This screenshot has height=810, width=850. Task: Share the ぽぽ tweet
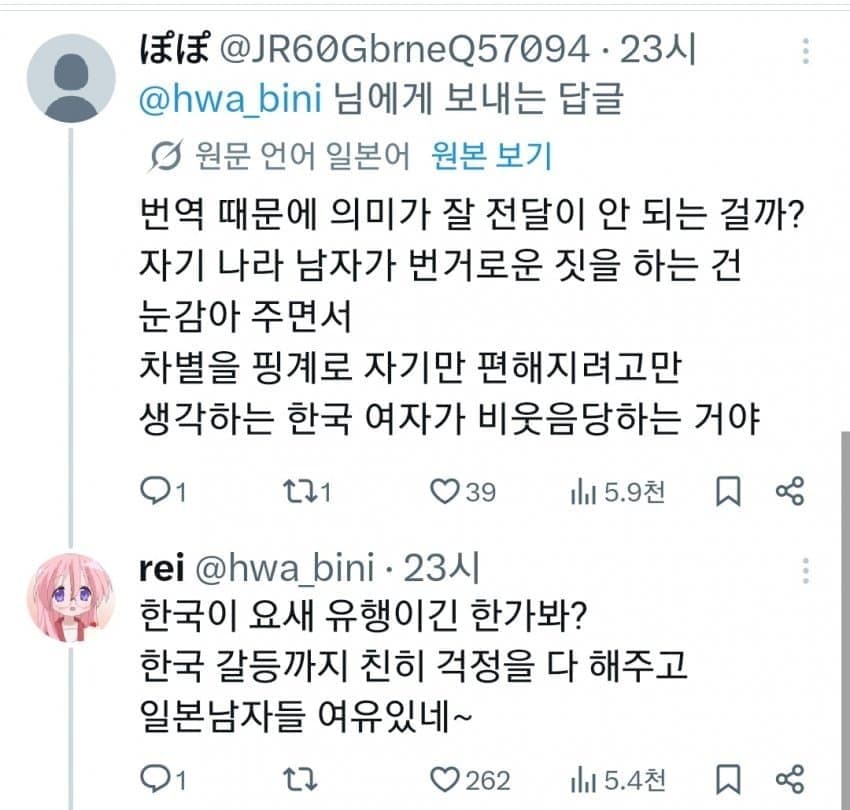click(x=790, y=491)
